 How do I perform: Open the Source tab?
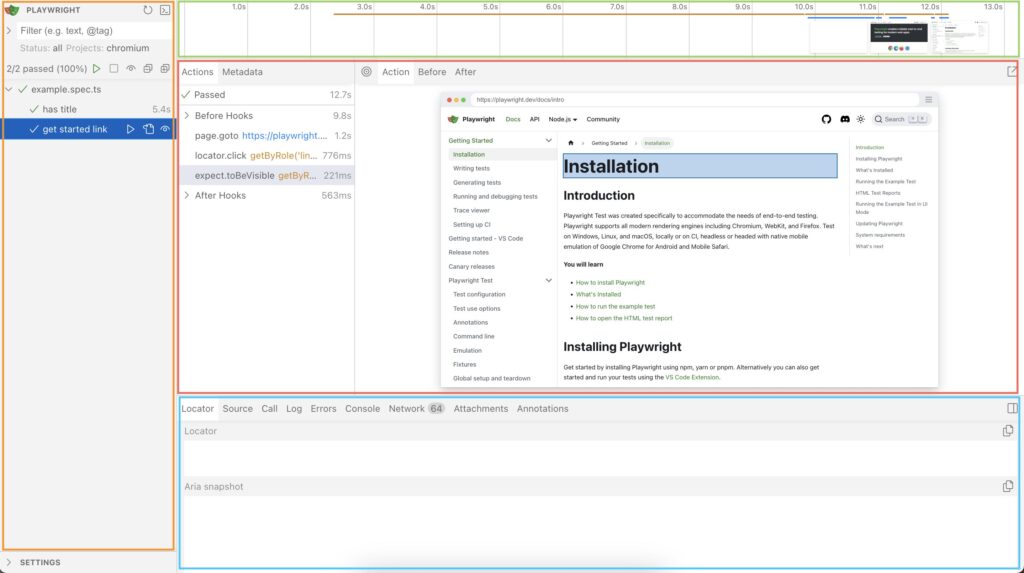pyautogui.click(x=237, y=408)
